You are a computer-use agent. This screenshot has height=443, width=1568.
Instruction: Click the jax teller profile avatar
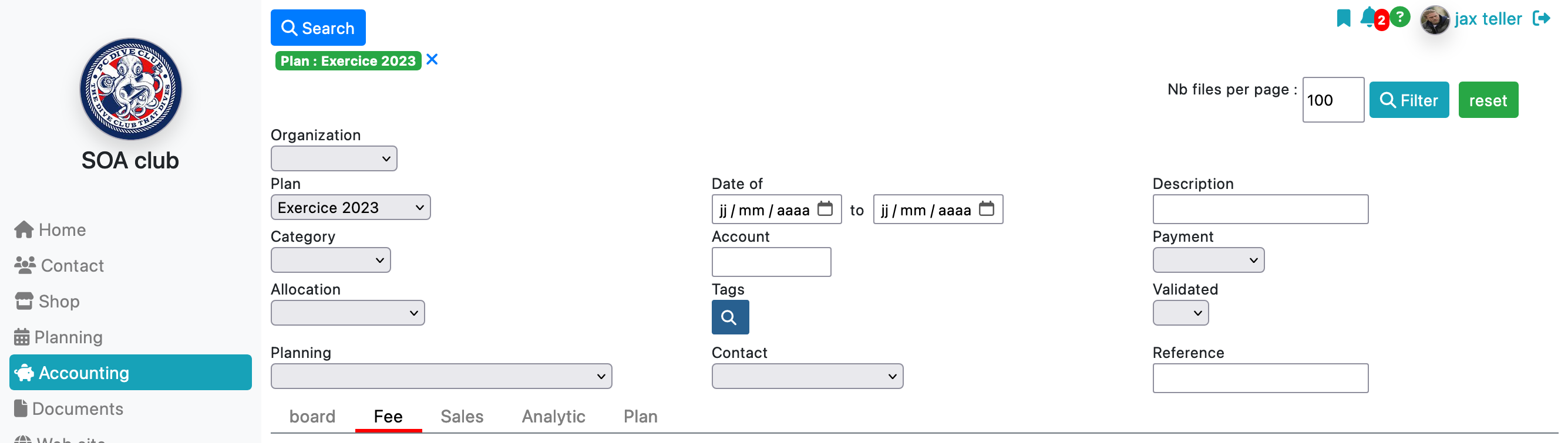(x=1434, y=19)
